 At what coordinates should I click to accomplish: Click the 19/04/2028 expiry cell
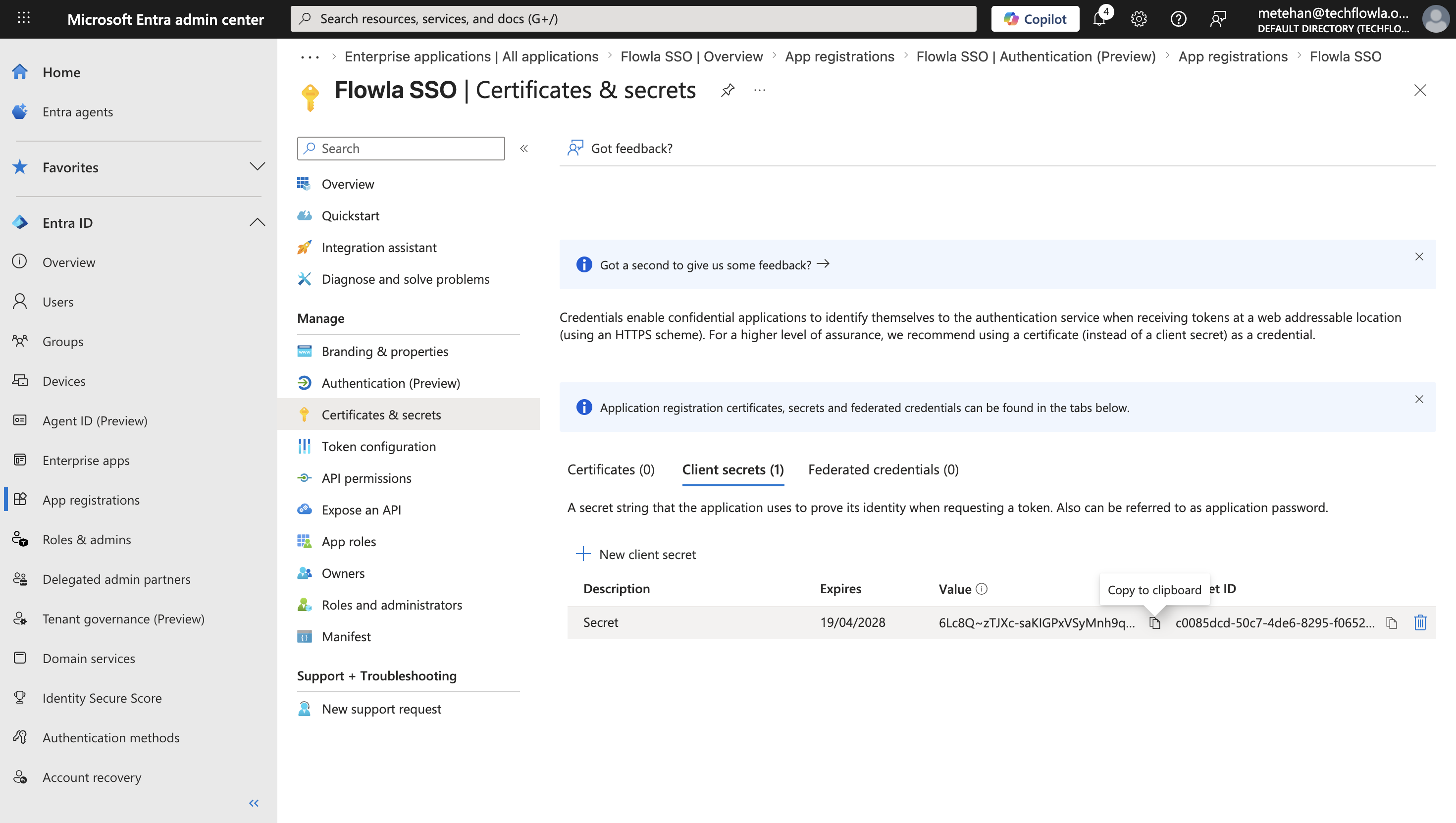pyautogui.click(x=852, y=622)
